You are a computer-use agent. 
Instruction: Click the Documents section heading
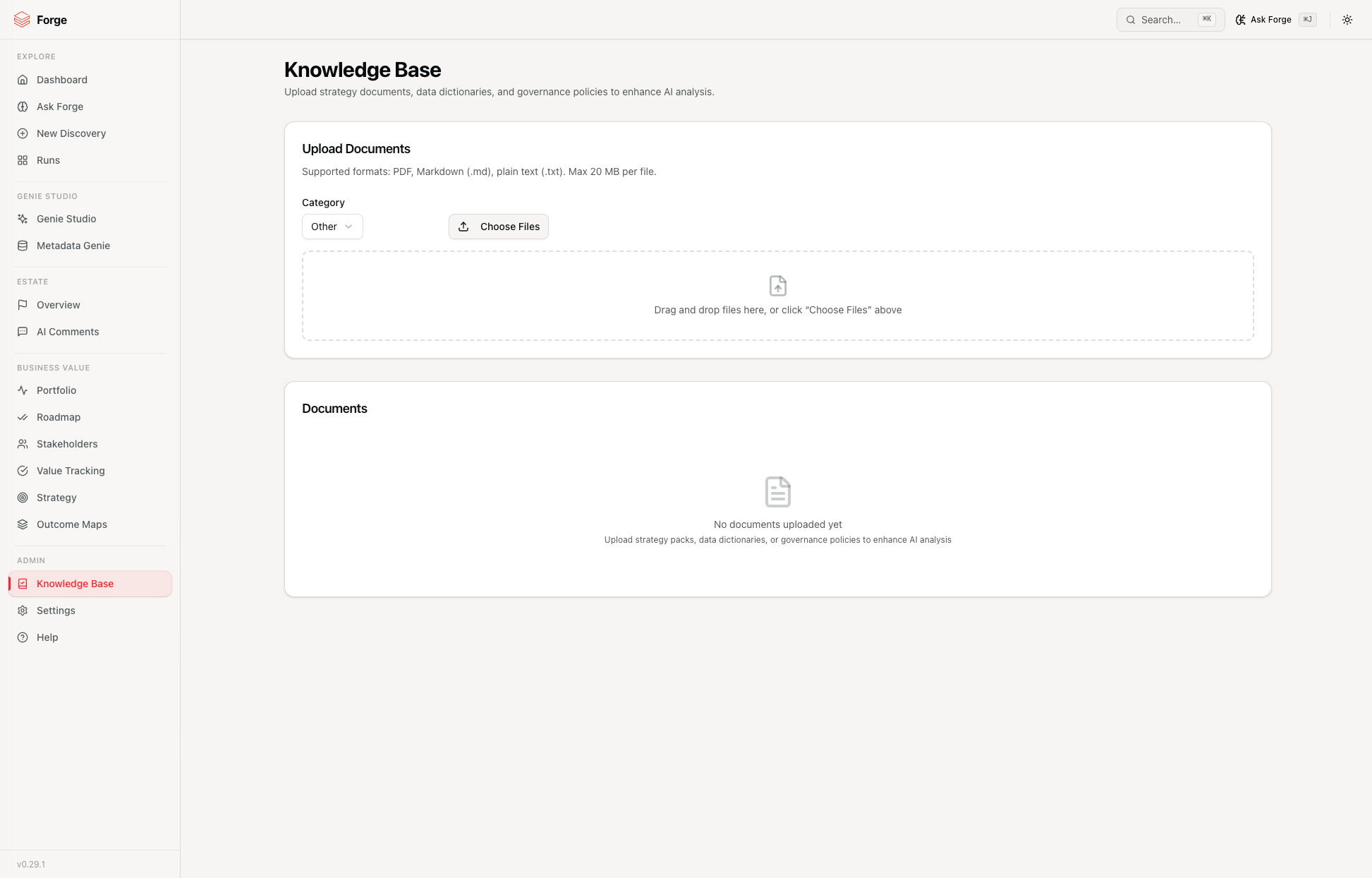click(334, 409)
